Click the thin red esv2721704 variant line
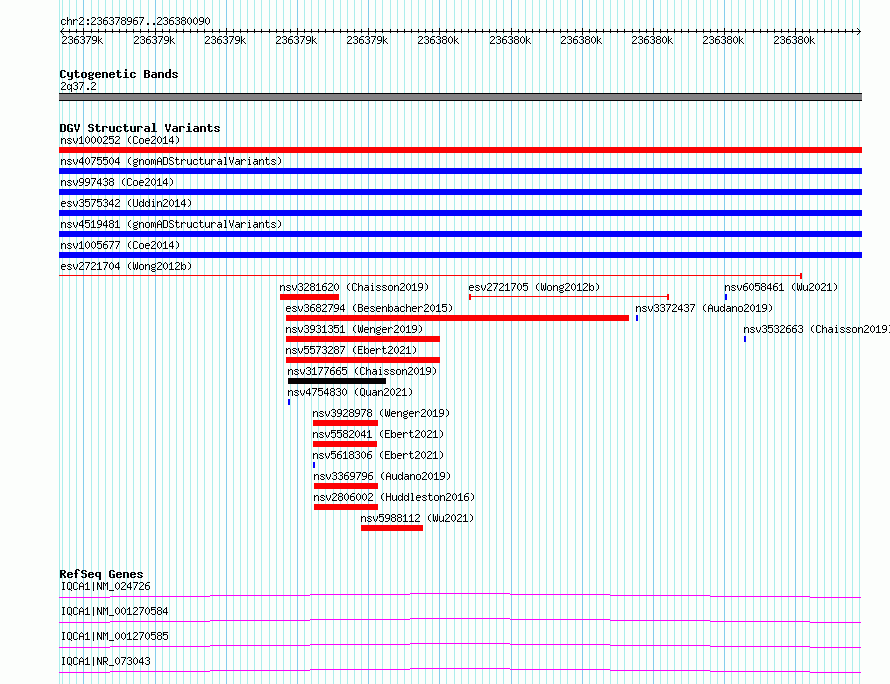 pos(430,276)
